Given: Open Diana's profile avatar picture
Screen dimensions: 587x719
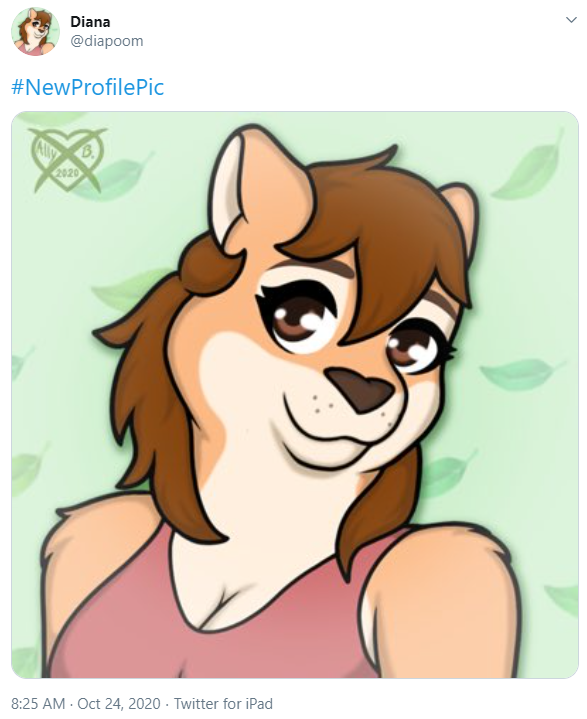Looking at the screenshot, I should (x=35, y=31).
